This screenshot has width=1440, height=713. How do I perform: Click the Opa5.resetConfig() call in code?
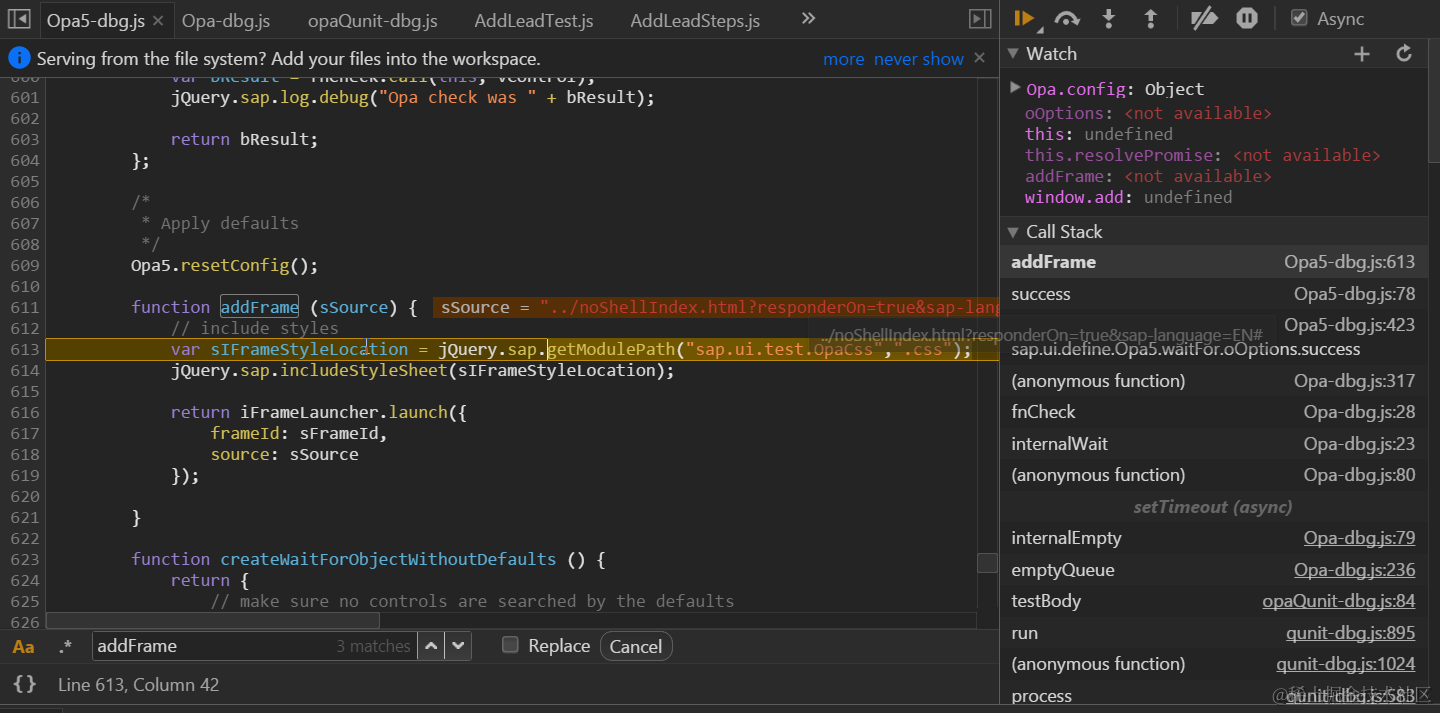tap(224, 265)
